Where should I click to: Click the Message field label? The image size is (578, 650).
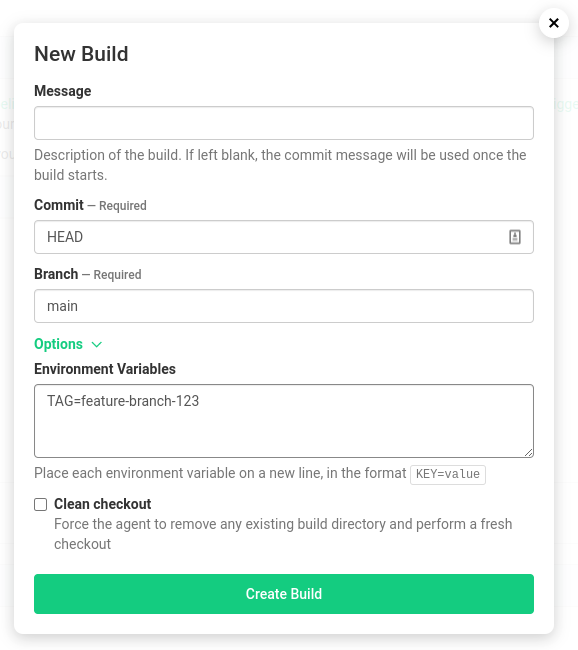(63, 91)
